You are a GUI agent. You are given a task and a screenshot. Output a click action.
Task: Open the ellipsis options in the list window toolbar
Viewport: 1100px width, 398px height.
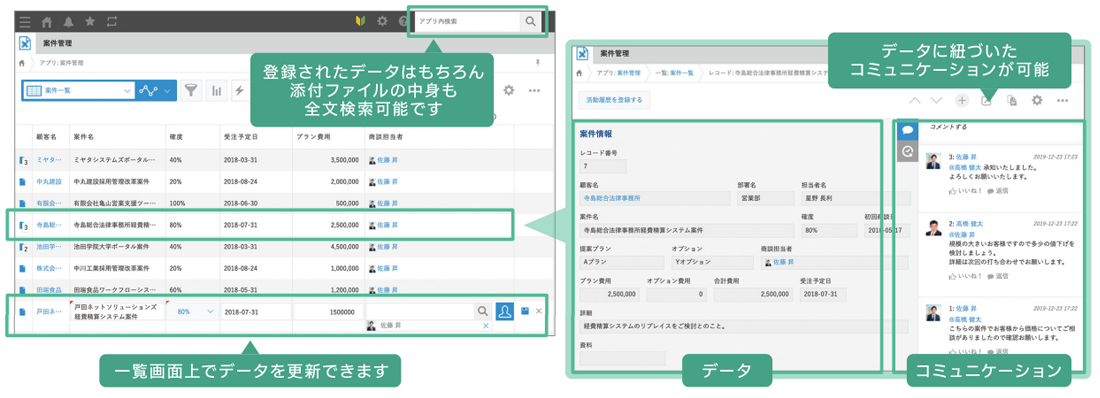coord(535,91)
